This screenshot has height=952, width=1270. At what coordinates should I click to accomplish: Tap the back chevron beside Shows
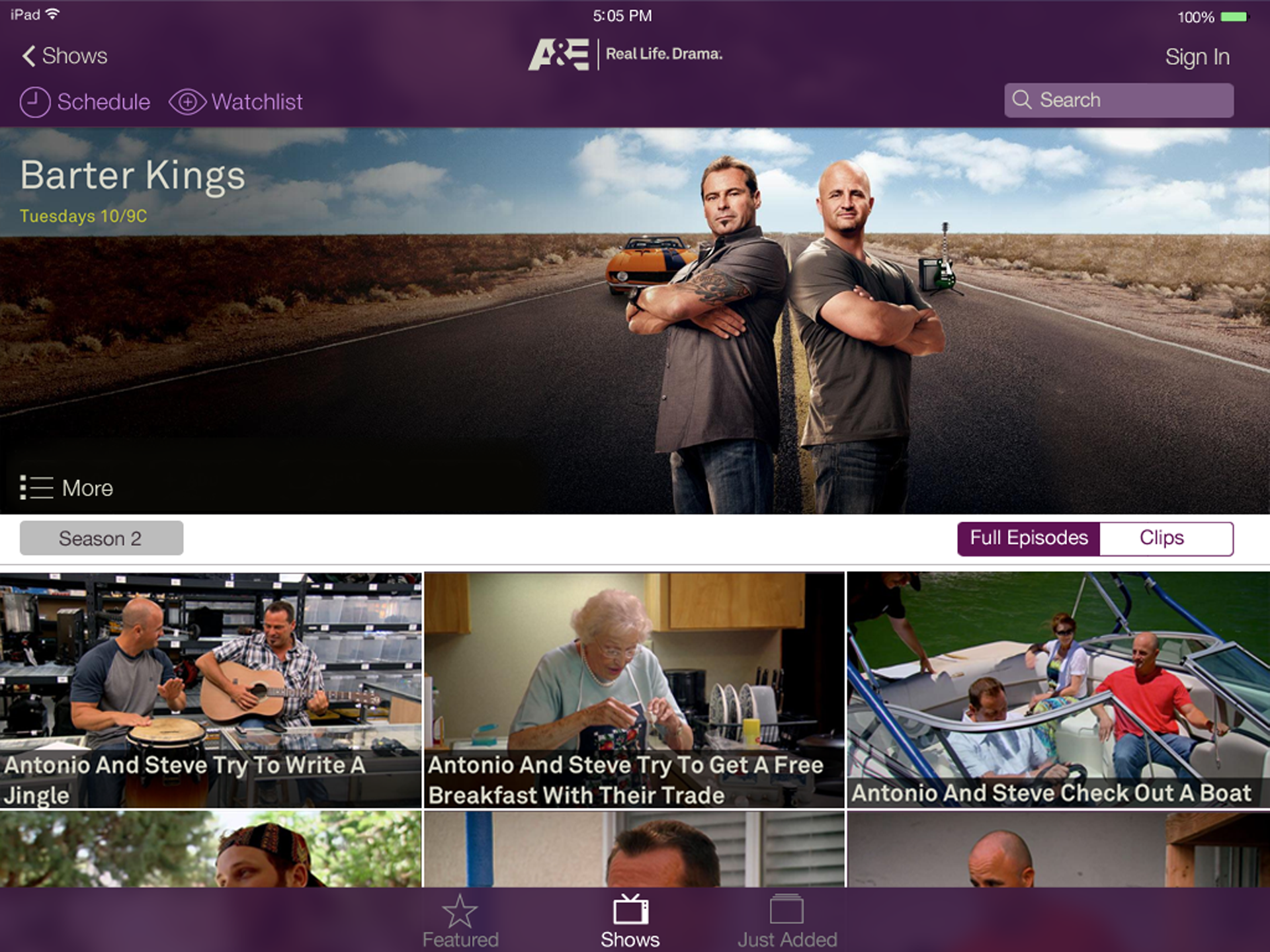(28, 56)
